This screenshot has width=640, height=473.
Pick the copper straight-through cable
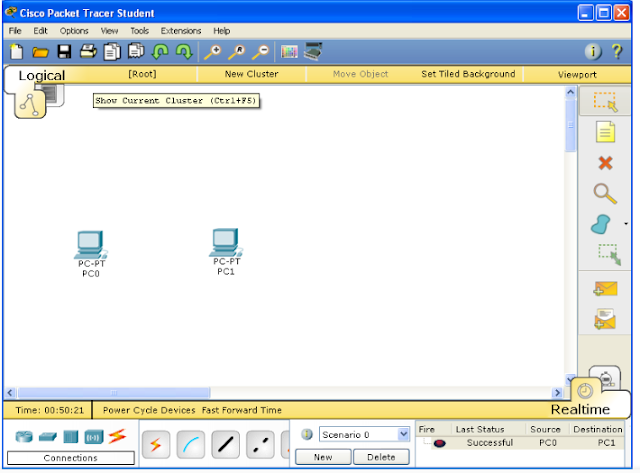click(x=225, y=444)
